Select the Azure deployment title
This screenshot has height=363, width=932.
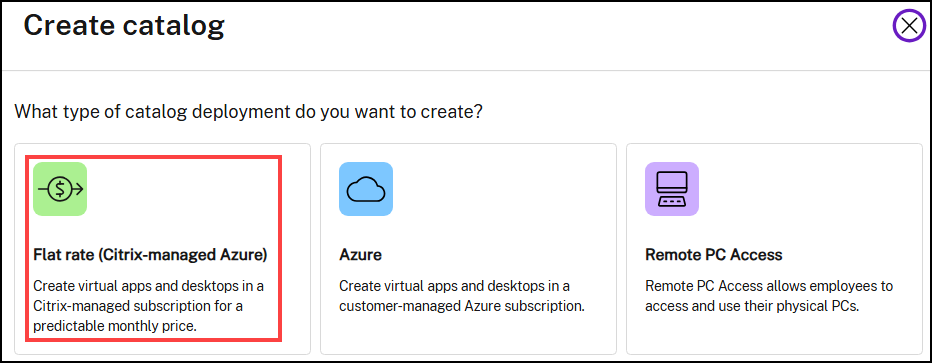[x=360, y=255]
